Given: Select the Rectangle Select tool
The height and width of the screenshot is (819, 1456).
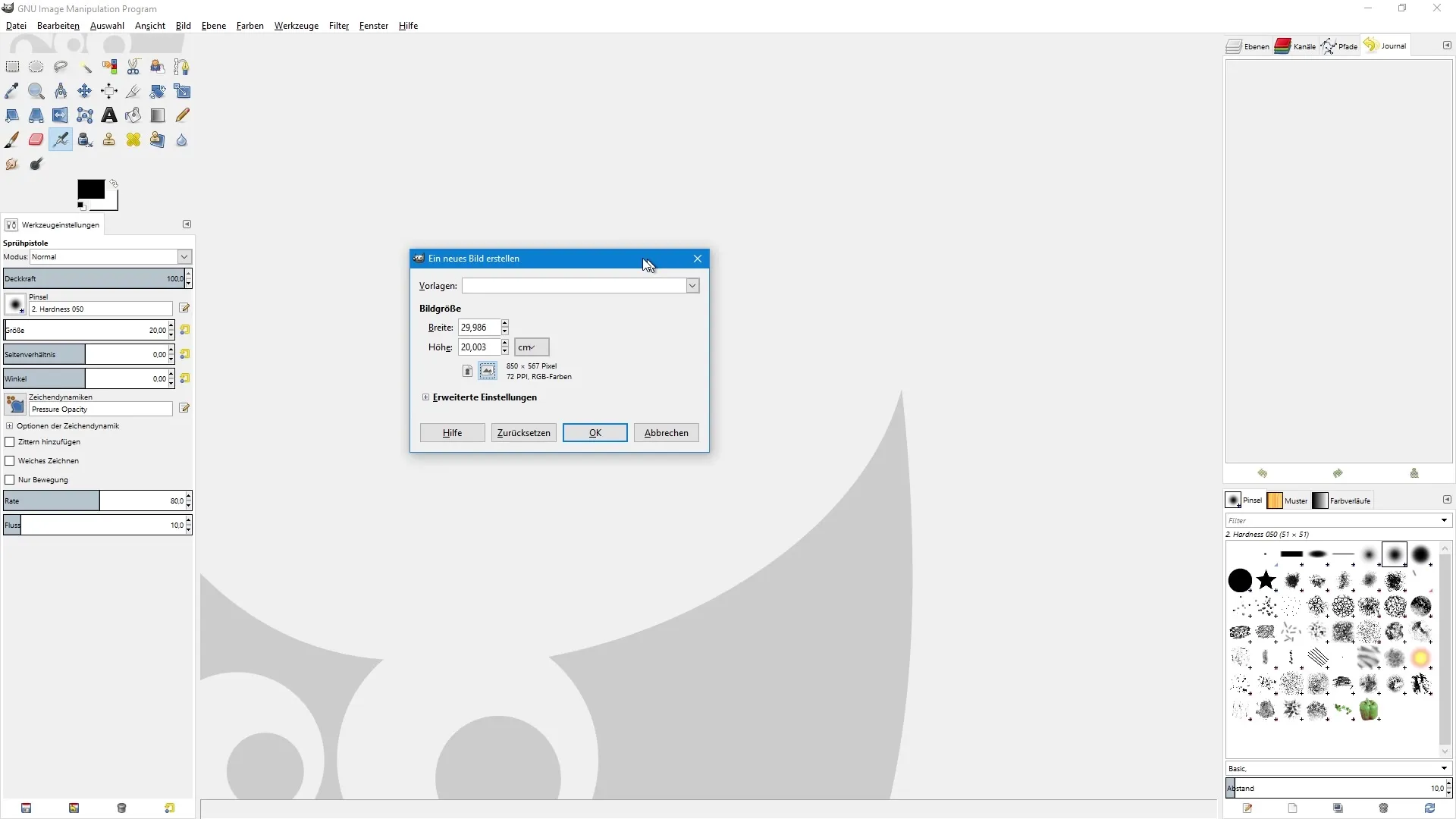Looking at the screenshot, I should click(12, 67).
